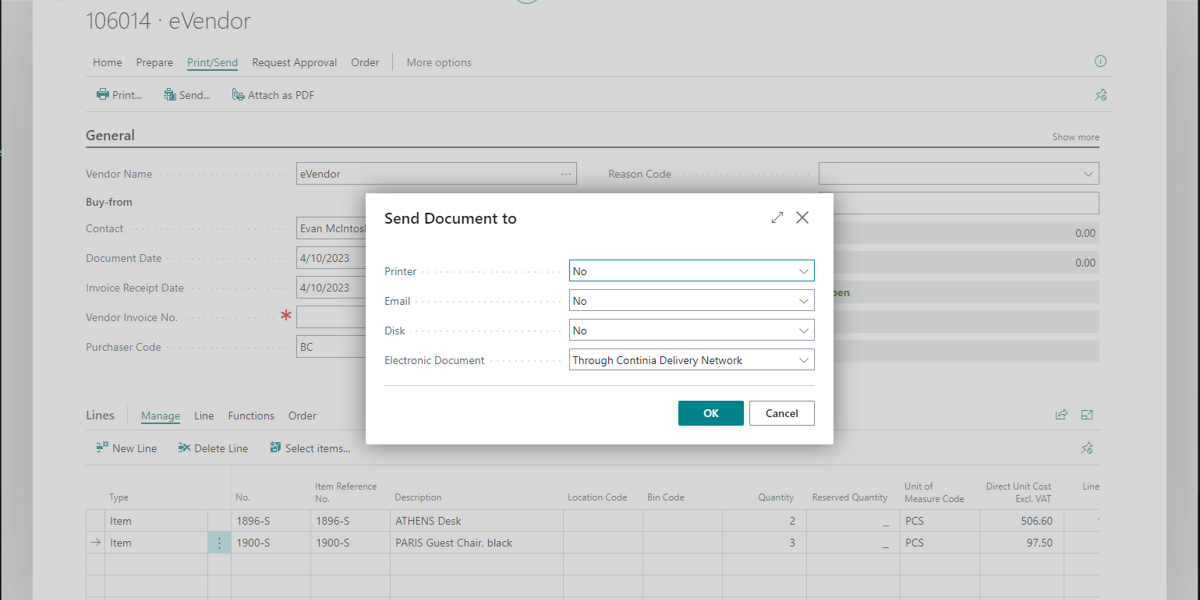The height and width of the screenshot is (600, 1200).
Task: Click the Cancel button
Action: coord(781,413)
